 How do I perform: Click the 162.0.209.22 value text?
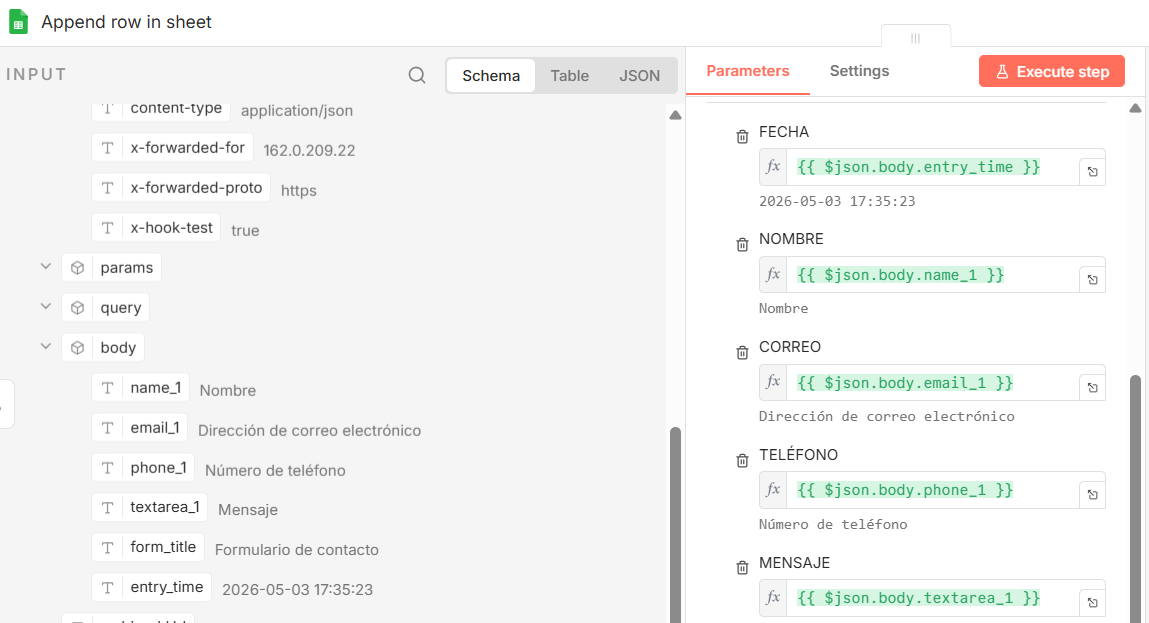[309, 150]
